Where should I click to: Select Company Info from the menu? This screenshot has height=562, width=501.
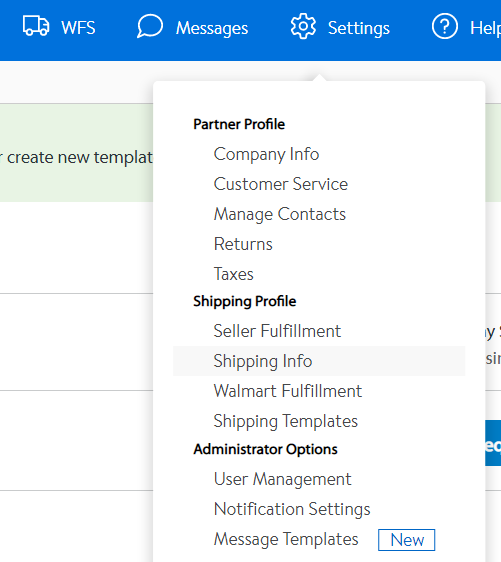[x=266, y=154]
